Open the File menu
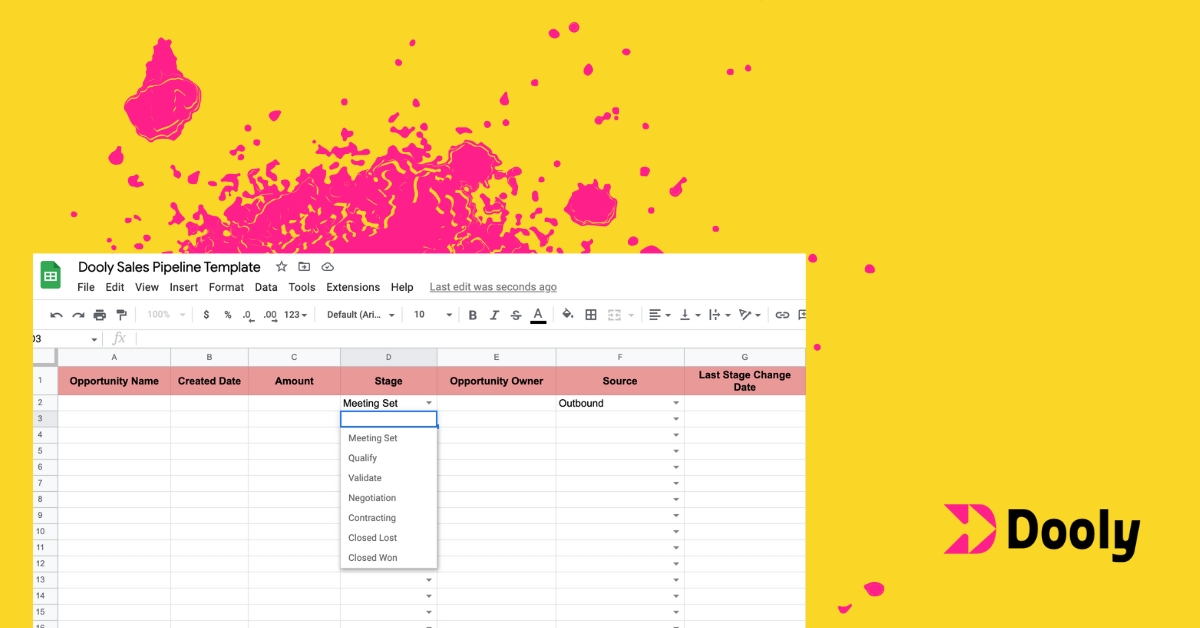1200x628 pixels. click(x=86, y=287)
